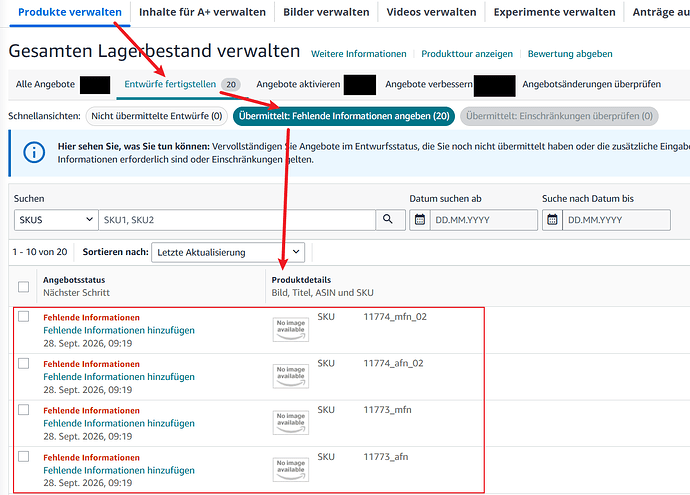This screenshot has width=690, height=495.
Task: Open Bilder verwalten tab
Action: [326, 12]
